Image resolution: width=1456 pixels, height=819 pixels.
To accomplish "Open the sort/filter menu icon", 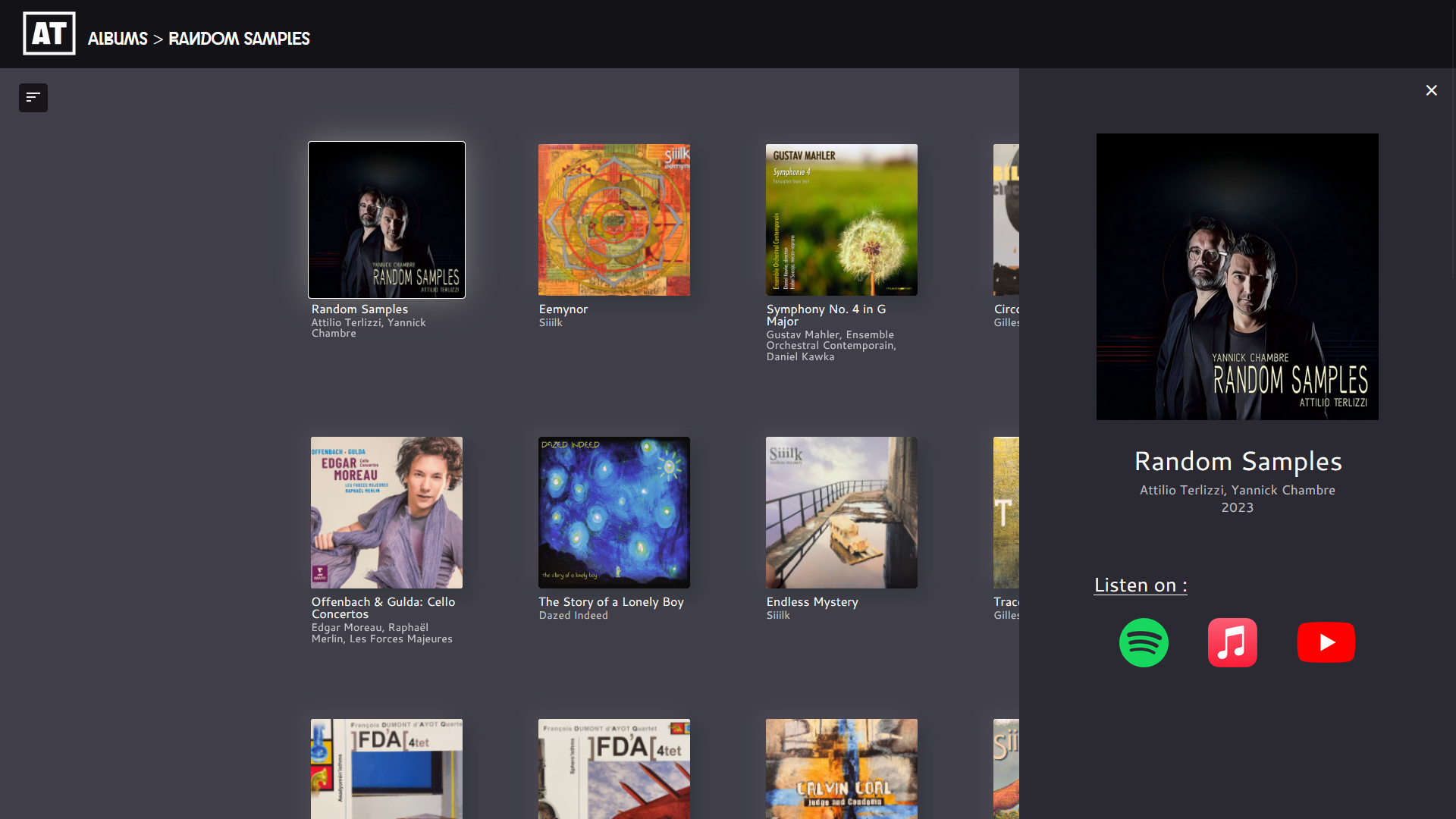I will (33, 98).
